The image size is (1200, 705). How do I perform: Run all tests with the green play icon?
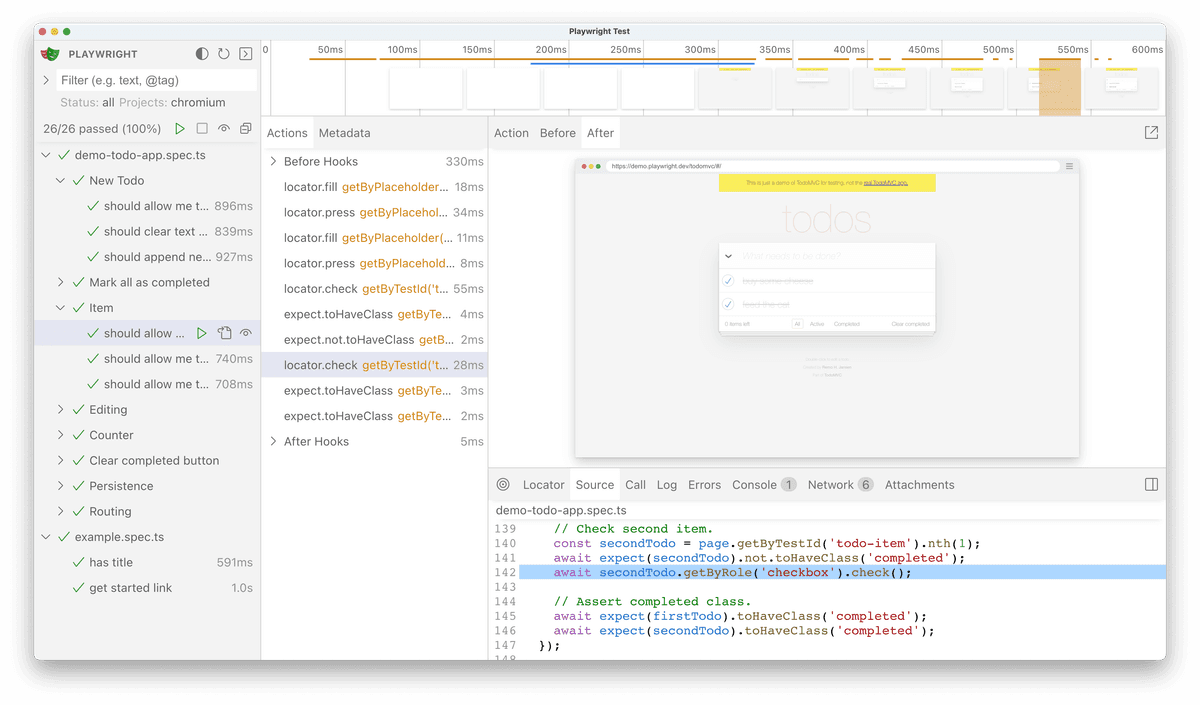[180, 129]
